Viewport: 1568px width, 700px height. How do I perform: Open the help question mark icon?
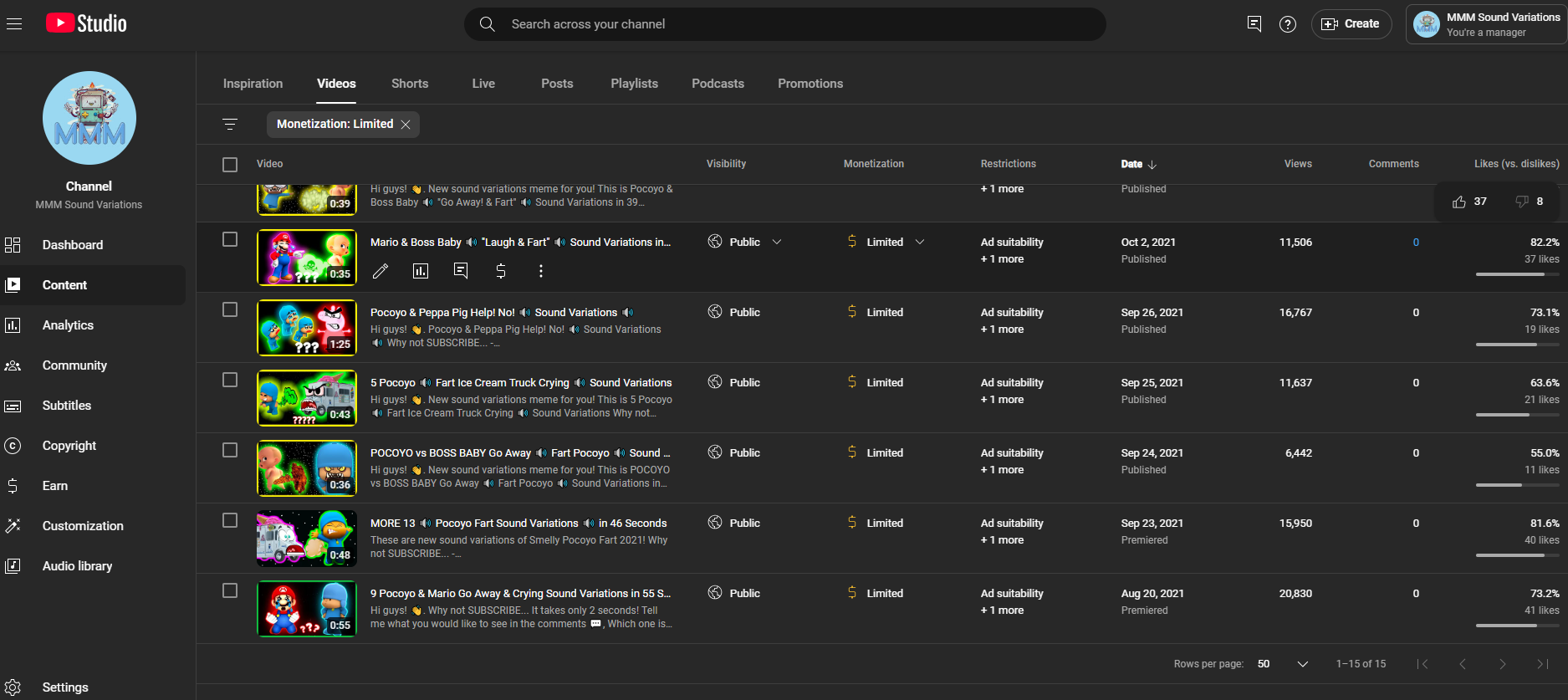1288,24
